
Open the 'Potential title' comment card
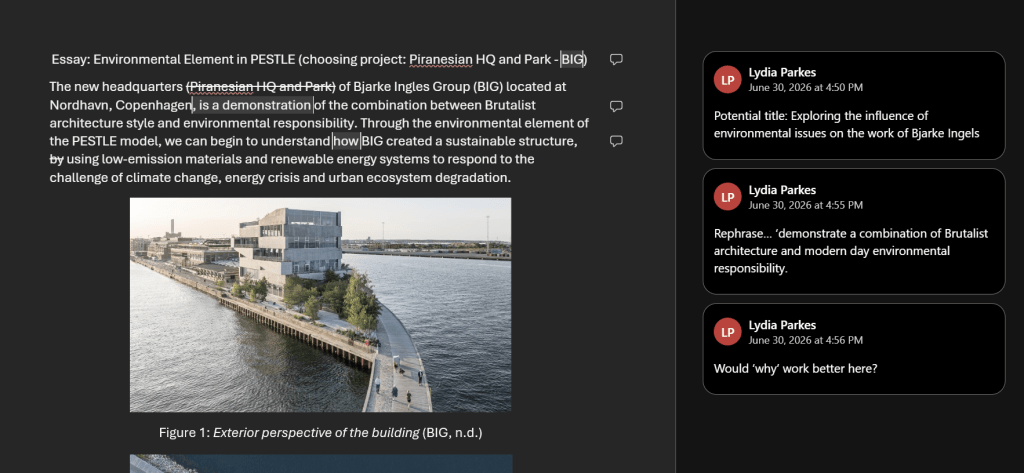tap(854, 105)
